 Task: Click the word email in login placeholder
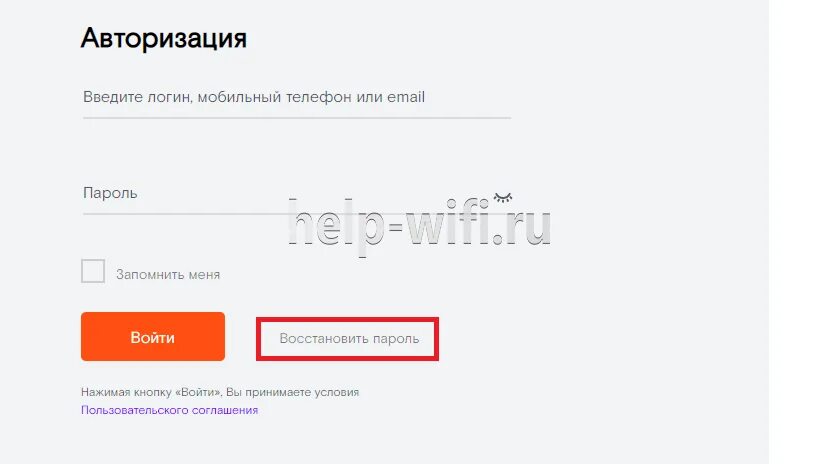(406, 97)
